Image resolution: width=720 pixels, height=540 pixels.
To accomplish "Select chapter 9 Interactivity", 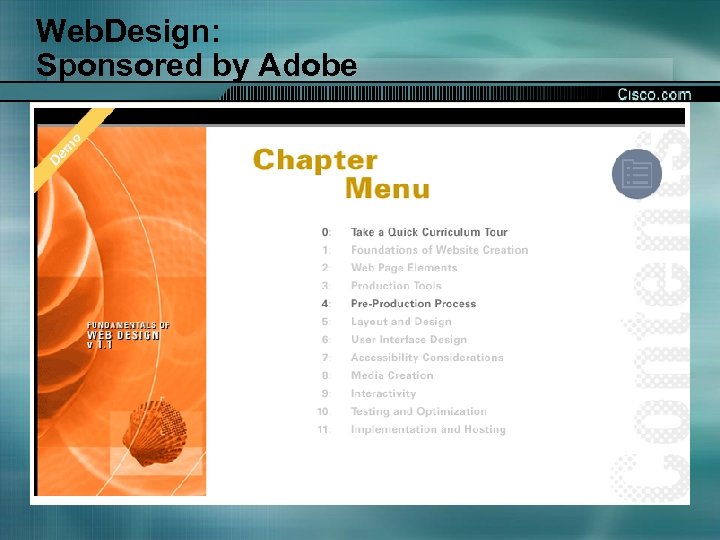I will [383, 394].
